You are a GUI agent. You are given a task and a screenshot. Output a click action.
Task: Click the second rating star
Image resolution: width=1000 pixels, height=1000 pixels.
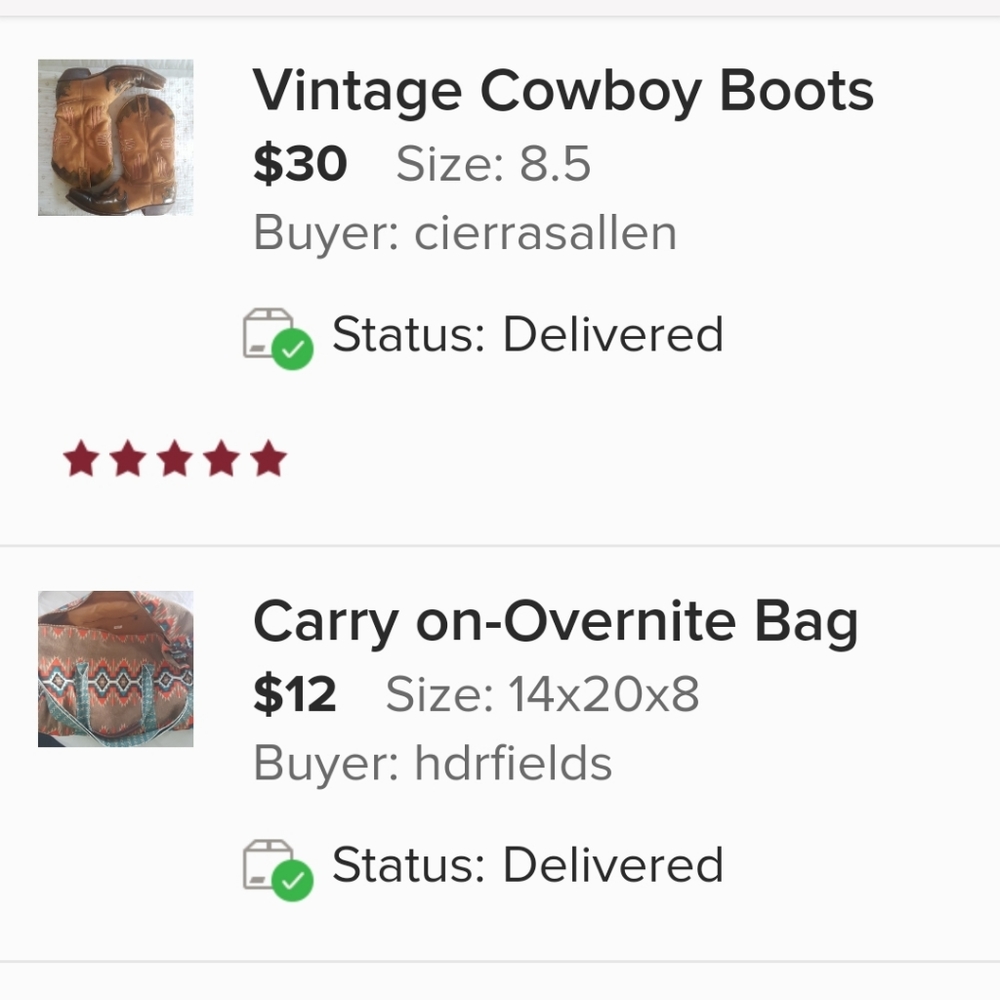pyautogui.click(x=127, y=460)
